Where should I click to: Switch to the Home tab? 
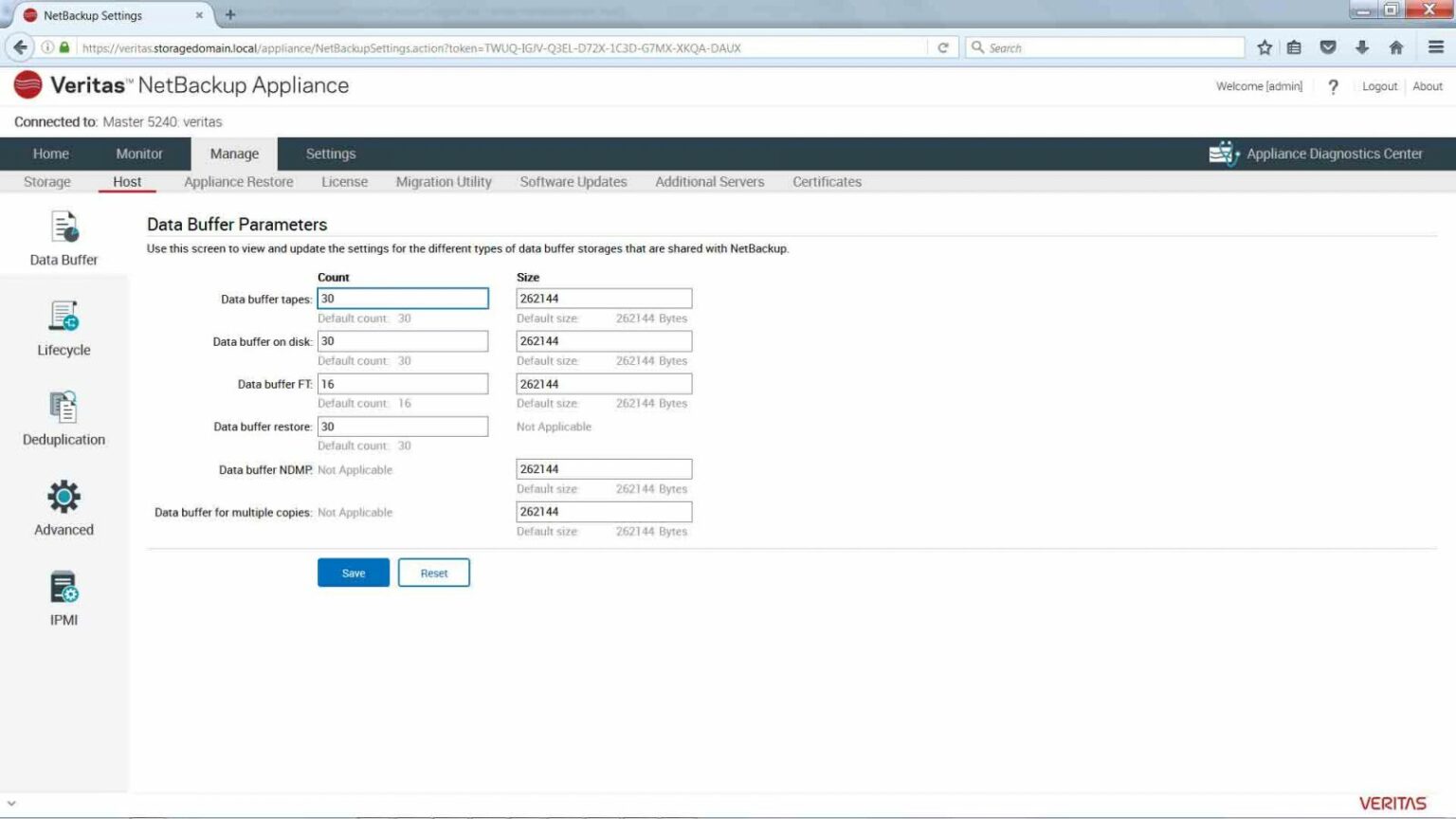(51, 154)
